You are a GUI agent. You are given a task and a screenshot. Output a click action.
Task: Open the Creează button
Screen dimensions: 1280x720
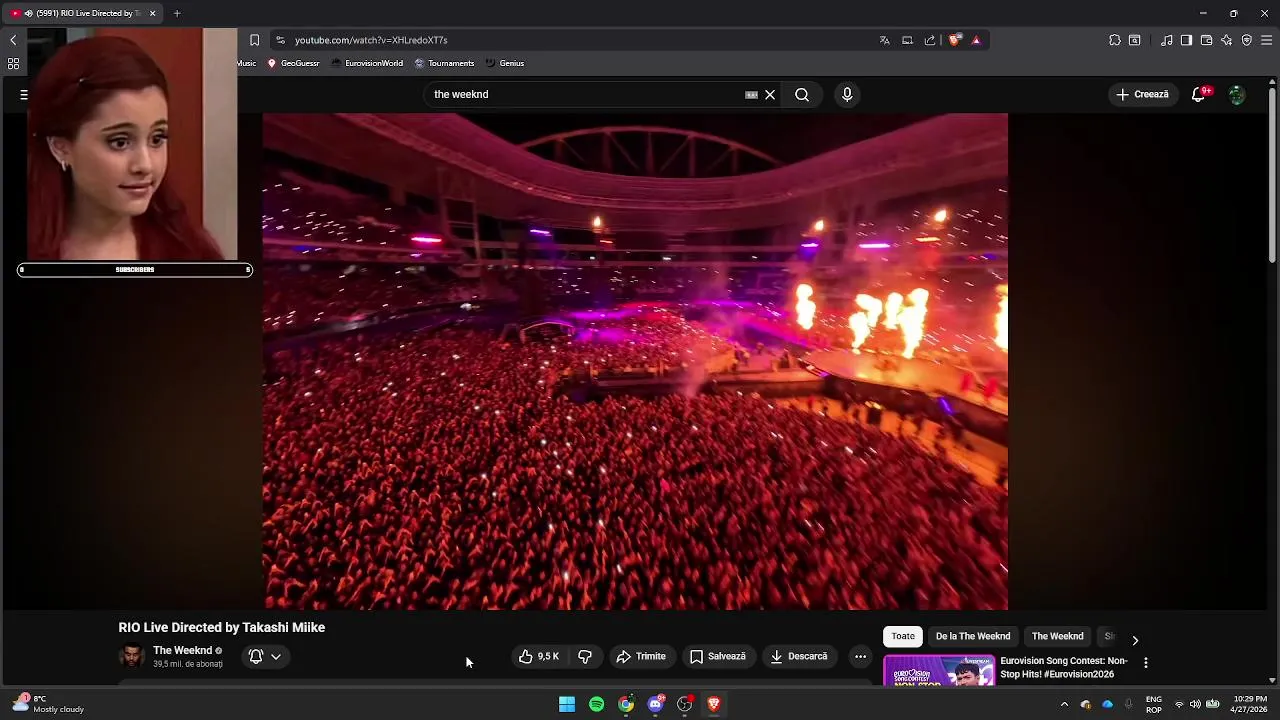(1142, 94)
